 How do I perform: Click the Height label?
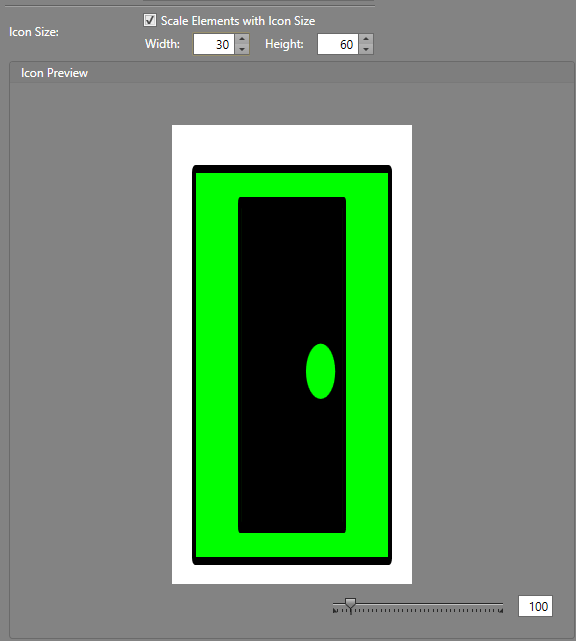click(285, 44)
